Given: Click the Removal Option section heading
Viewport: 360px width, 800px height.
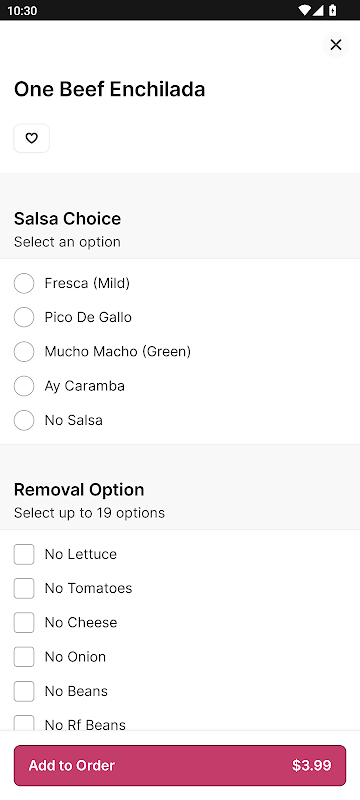Looking at the screenshot, I should coord(79,489).
